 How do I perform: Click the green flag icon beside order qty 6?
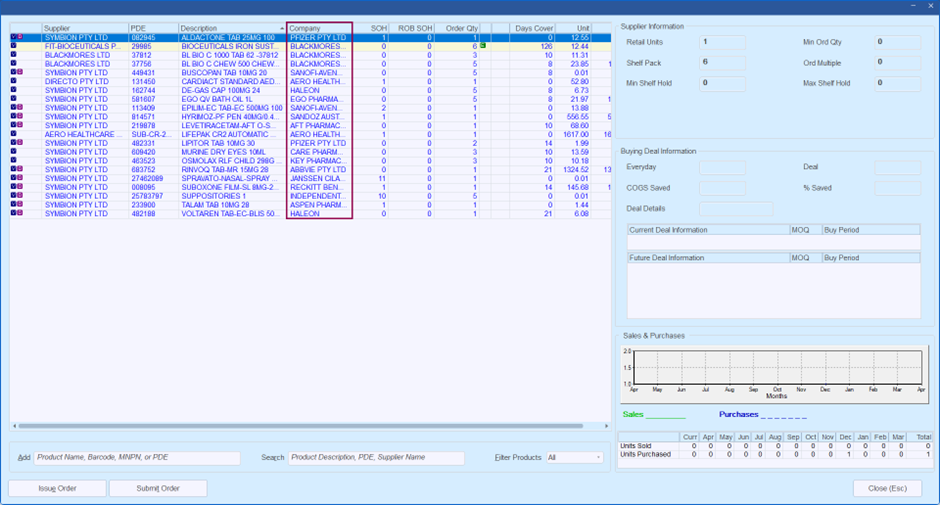click(x=483, y=46)
